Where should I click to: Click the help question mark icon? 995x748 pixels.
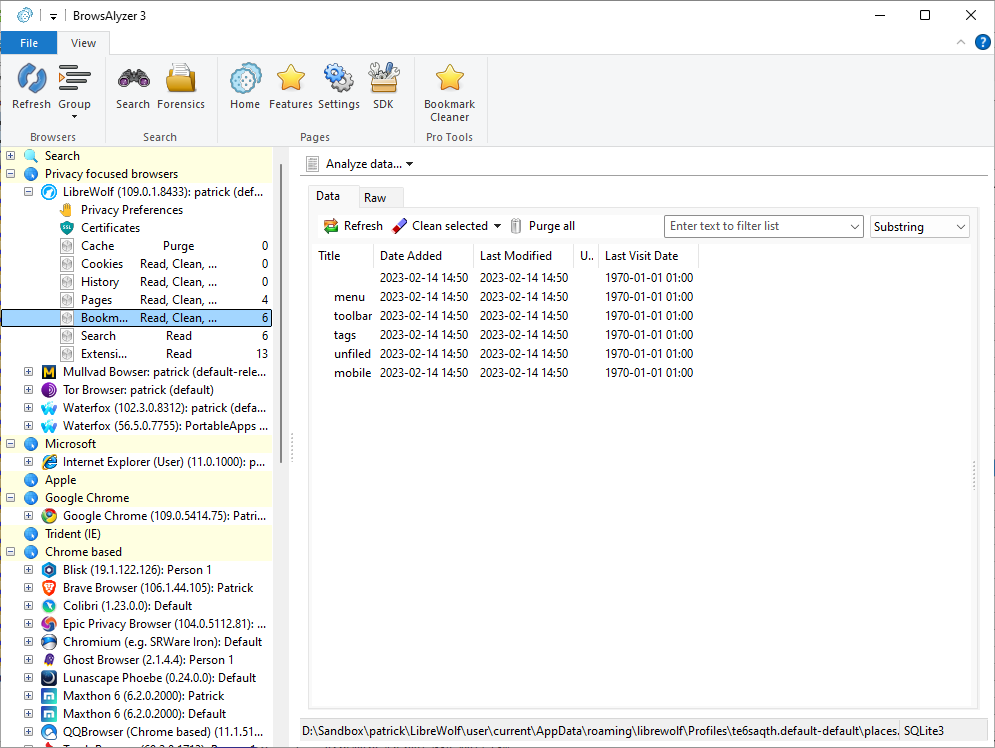pyautogui.click(x=982, y=43)
